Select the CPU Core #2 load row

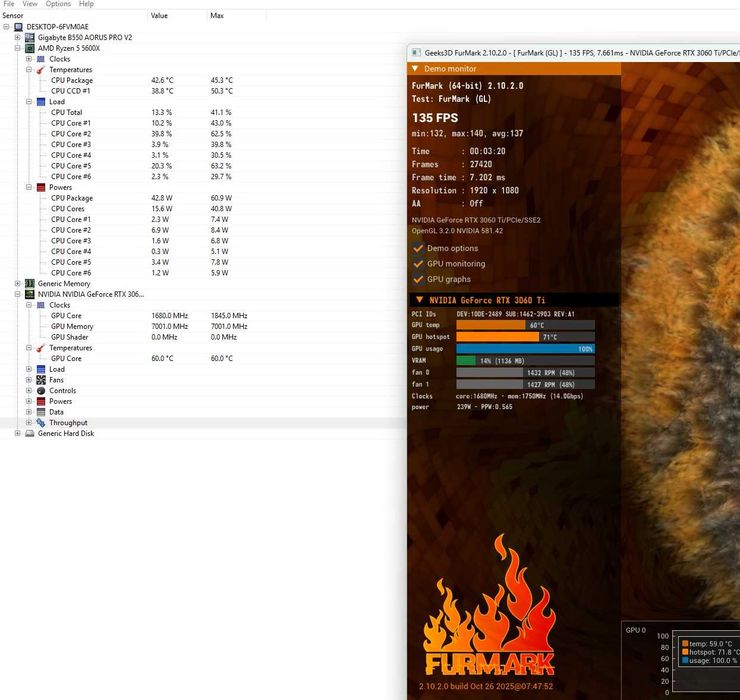203,134
